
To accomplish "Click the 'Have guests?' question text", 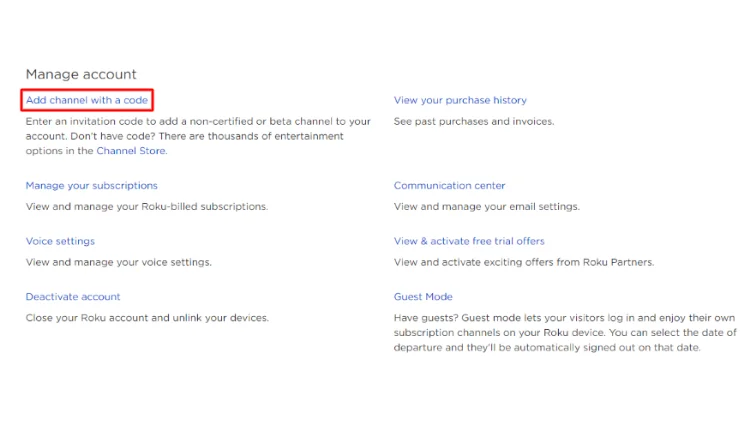I will (x=424, y=318).
